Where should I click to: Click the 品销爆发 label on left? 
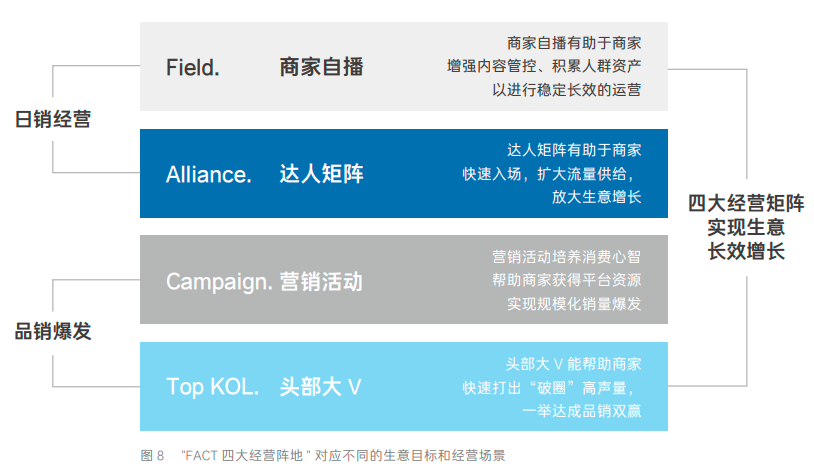pos(53,331)
